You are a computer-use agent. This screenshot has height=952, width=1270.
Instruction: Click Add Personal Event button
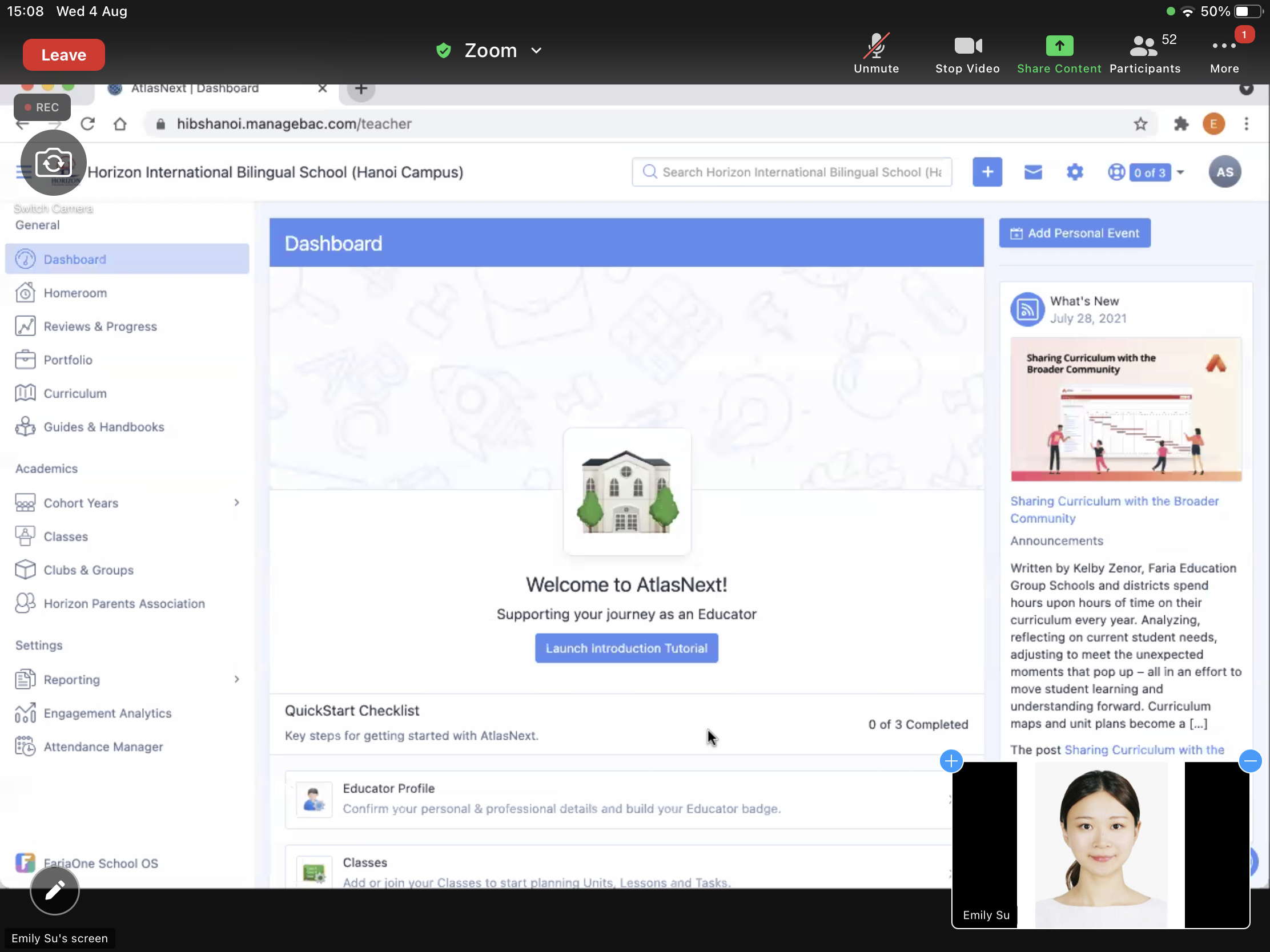(x=1074, y=233)
